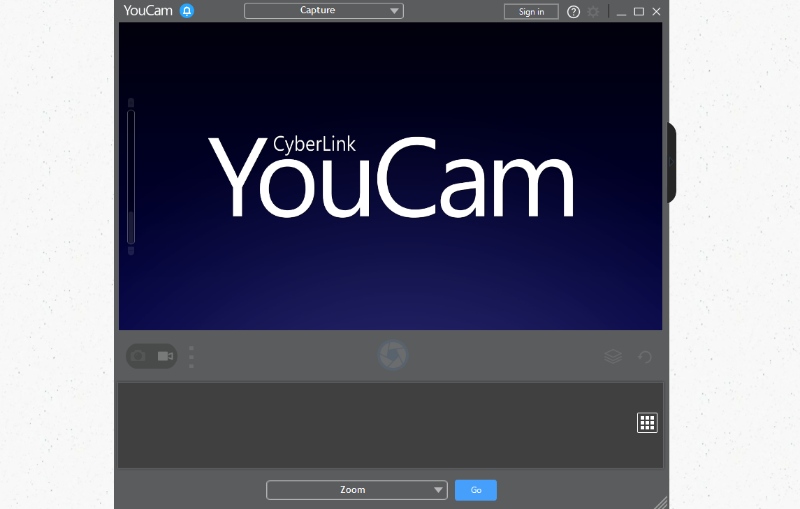Open the notification bell icon
The height and width of the screenshot is (509, 800).
pos(187,11)
